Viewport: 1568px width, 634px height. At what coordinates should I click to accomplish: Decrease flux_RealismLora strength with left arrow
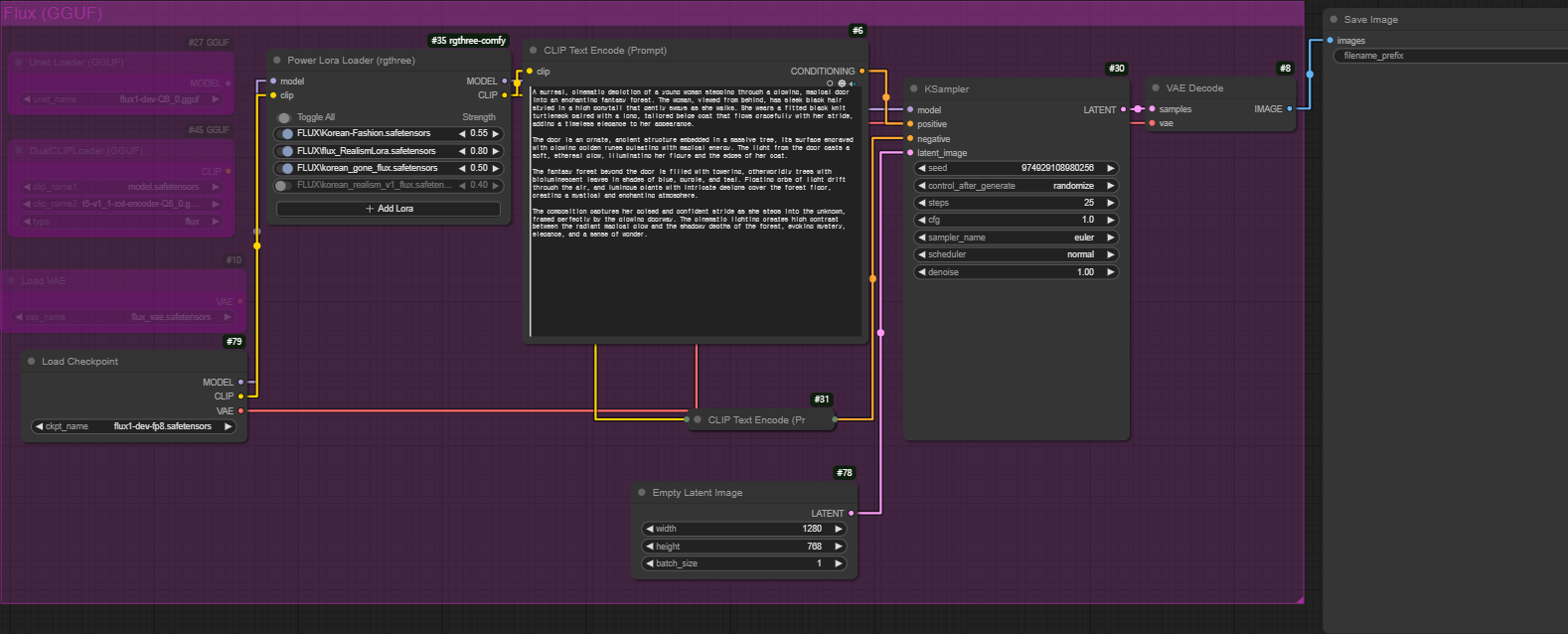pyautogui.click(x=462, y=151)
